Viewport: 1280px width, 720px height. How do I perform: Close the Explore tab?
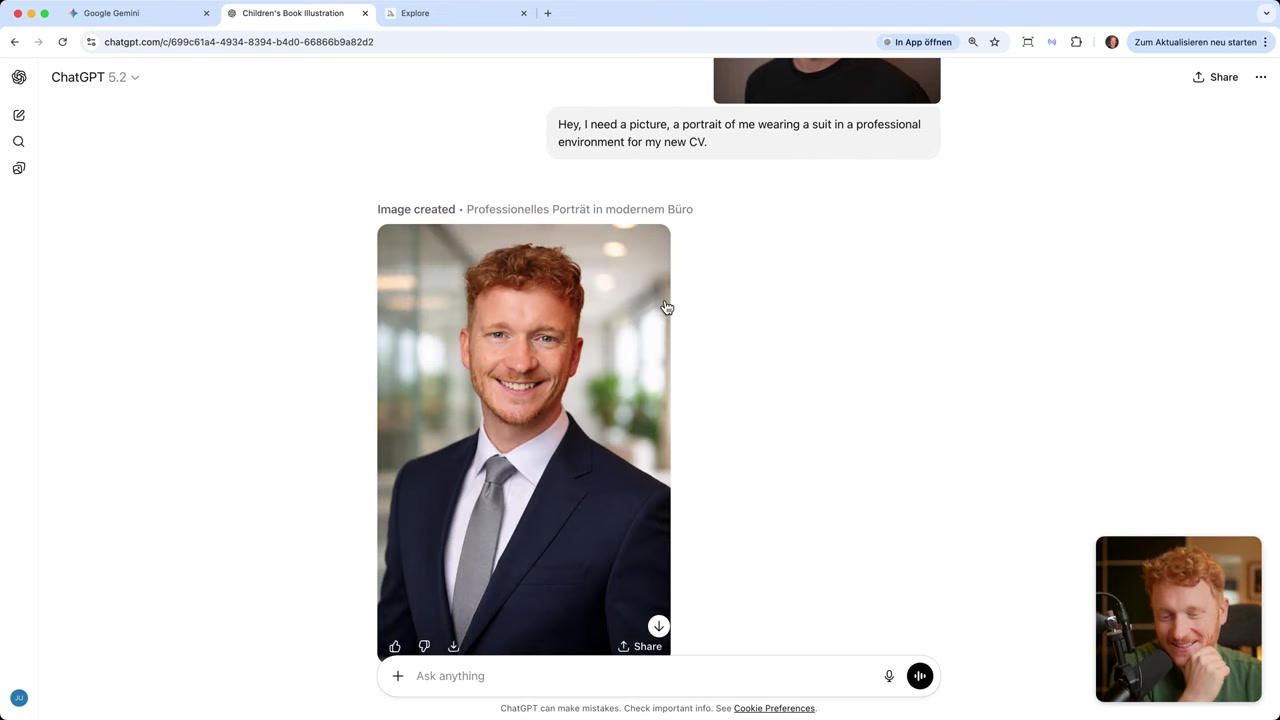[524, 13]
